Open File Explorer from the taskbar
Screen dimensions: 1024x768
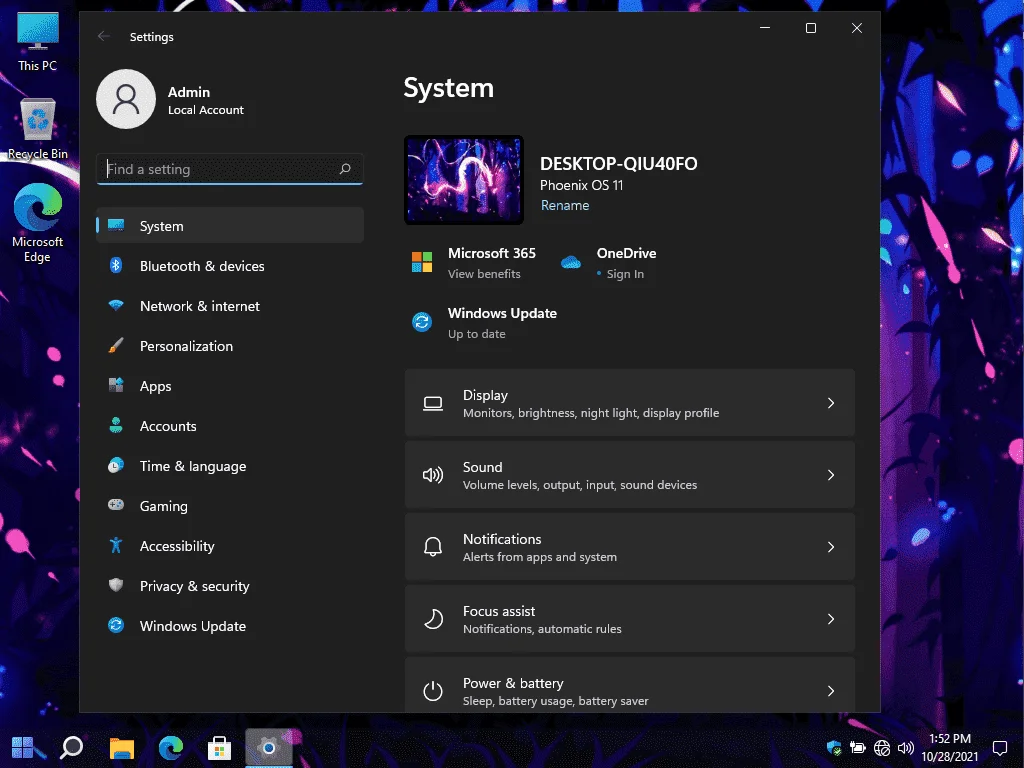pos(121,748)
